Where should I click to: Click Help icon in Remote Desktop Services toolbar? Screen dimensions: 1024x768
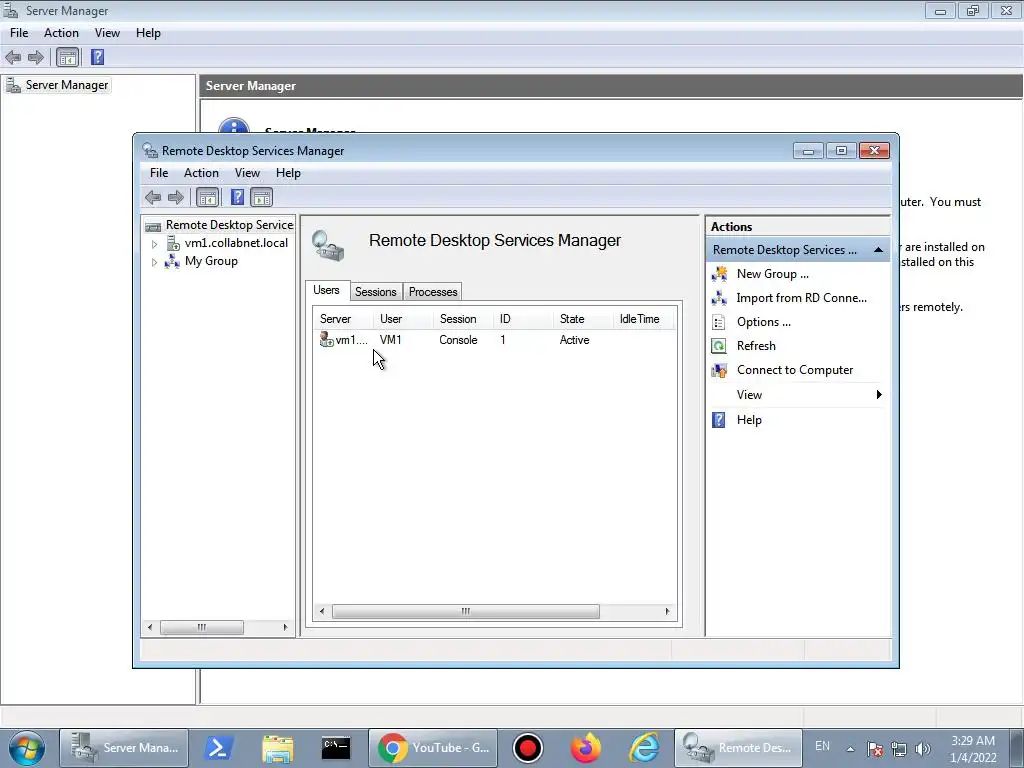238,197
